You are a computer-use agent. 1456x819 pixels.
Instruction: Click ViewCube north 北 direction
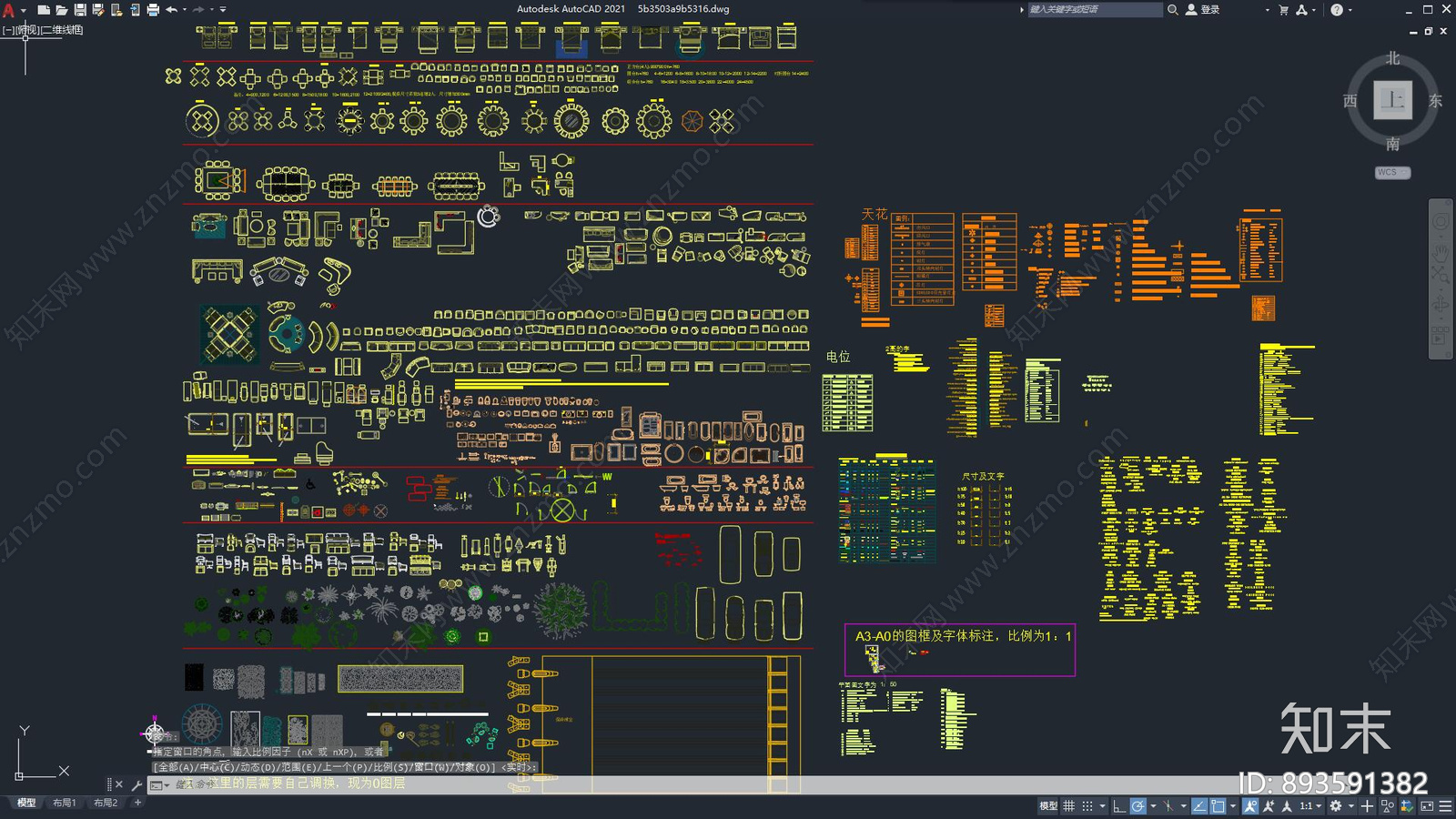(1392, 58)
